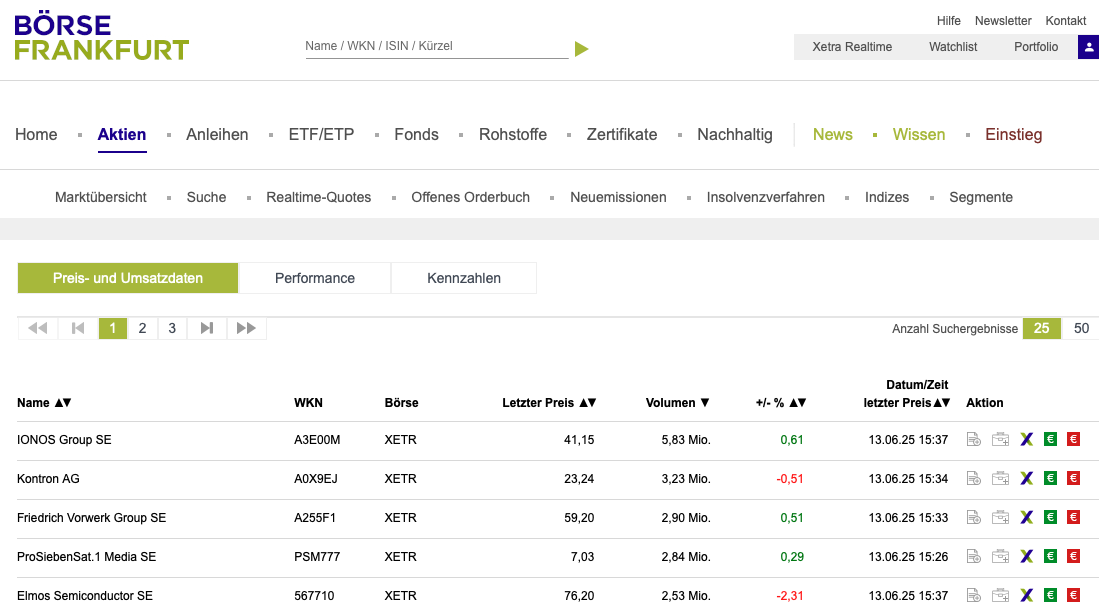This screenshot has width=1099, height=616.
Task: Click green euro buy icon for IONOS Group SE
Action: click(x=1050, y=439)
